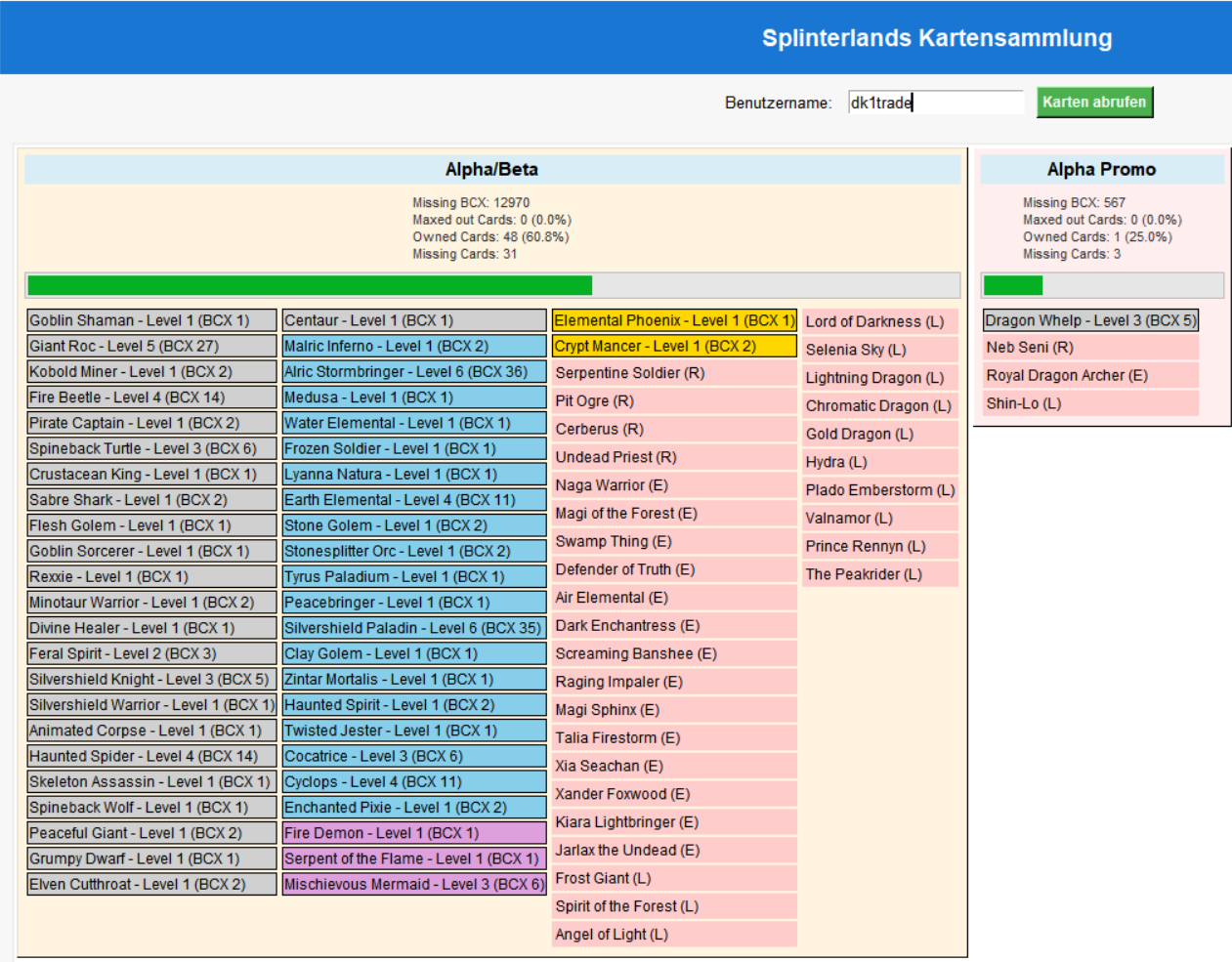Click the Karten abrufen button
1232x962 pixels.
(1093, 103)
